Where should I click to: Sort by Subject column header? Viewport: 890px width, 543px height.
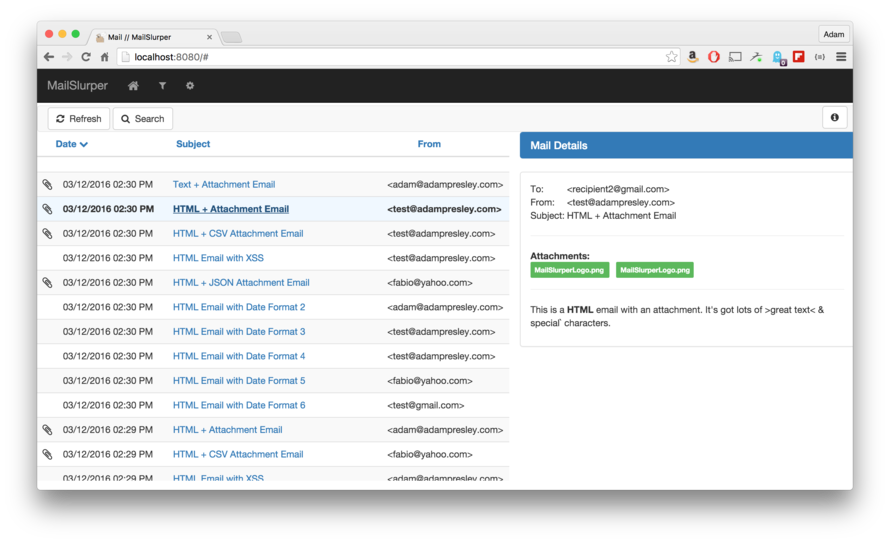click(x=193, y=144)
